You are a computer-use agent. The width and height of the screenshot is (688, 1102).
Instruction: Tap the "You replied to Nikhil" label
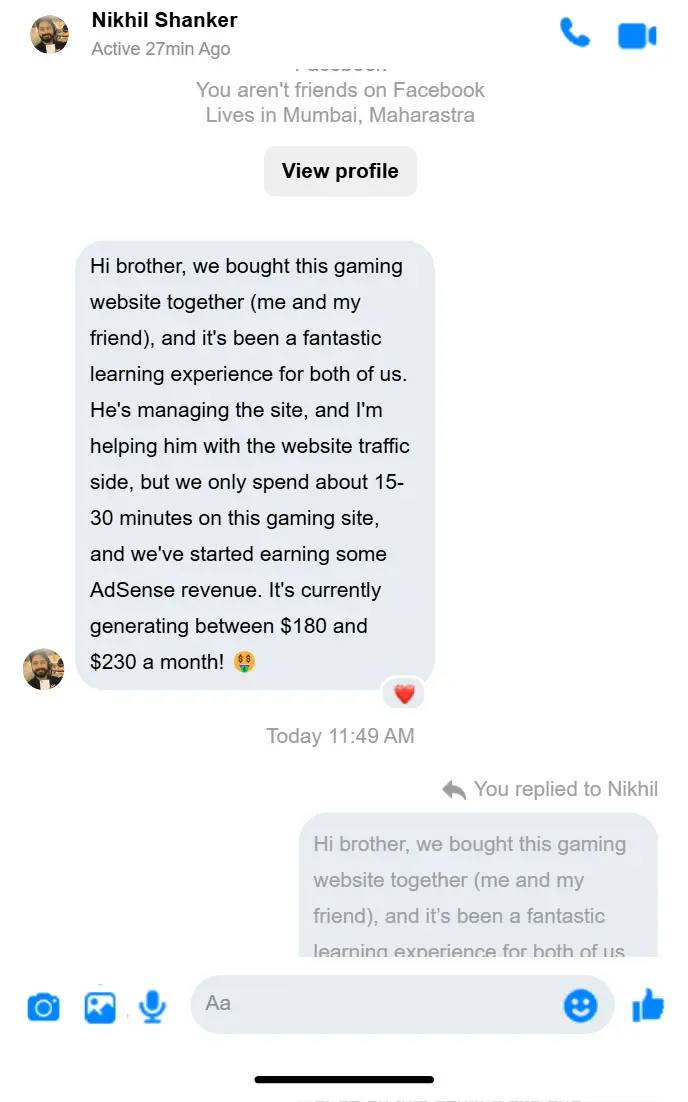pyautogui.click(x=565, y=789)
